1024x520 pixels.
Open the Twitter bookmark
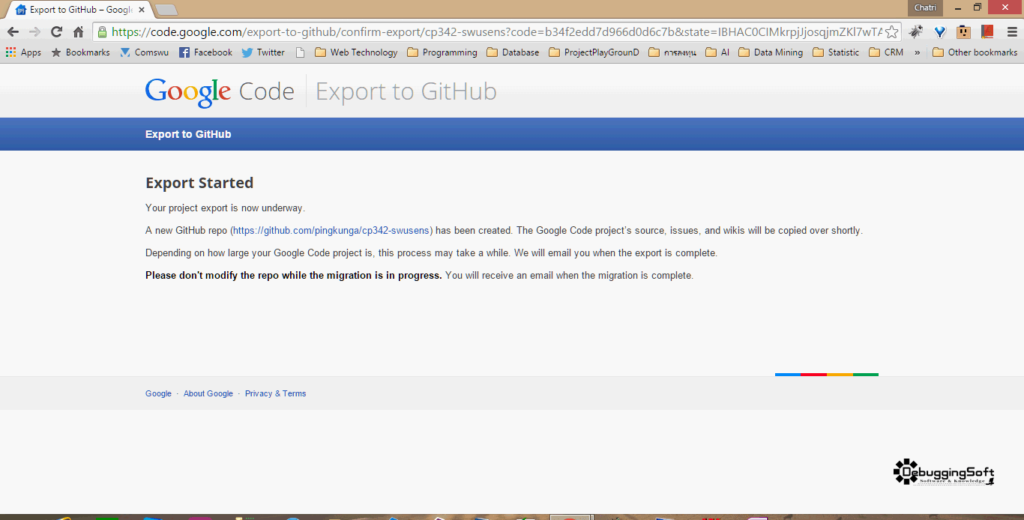pyautogui.click(x=263, y=52)
